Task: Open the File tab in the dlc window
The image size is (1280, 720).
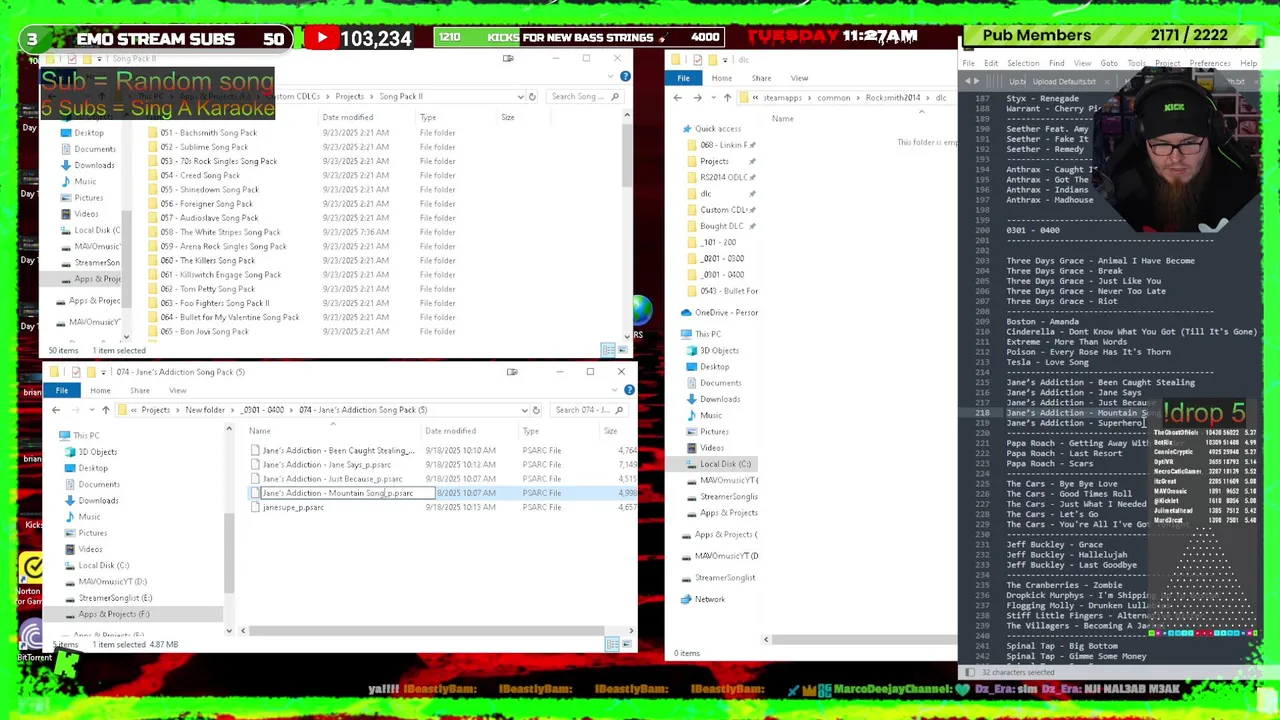Action: point(684,78)
